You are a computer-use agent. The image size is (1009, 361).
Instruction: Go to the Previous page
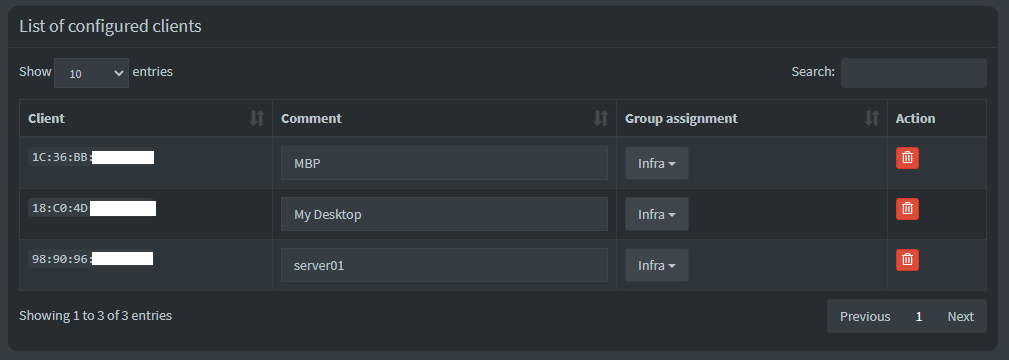click(x=865, y=316)
